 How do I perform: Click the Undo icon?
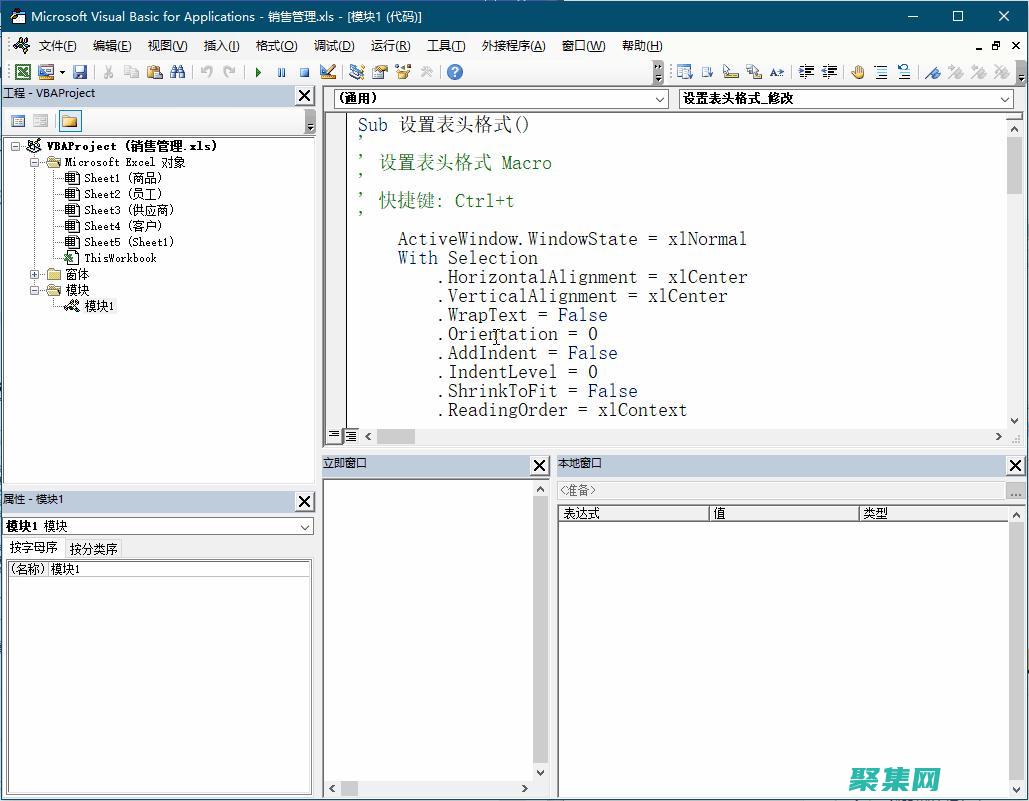pyautogui.click(x=207, y=72)
